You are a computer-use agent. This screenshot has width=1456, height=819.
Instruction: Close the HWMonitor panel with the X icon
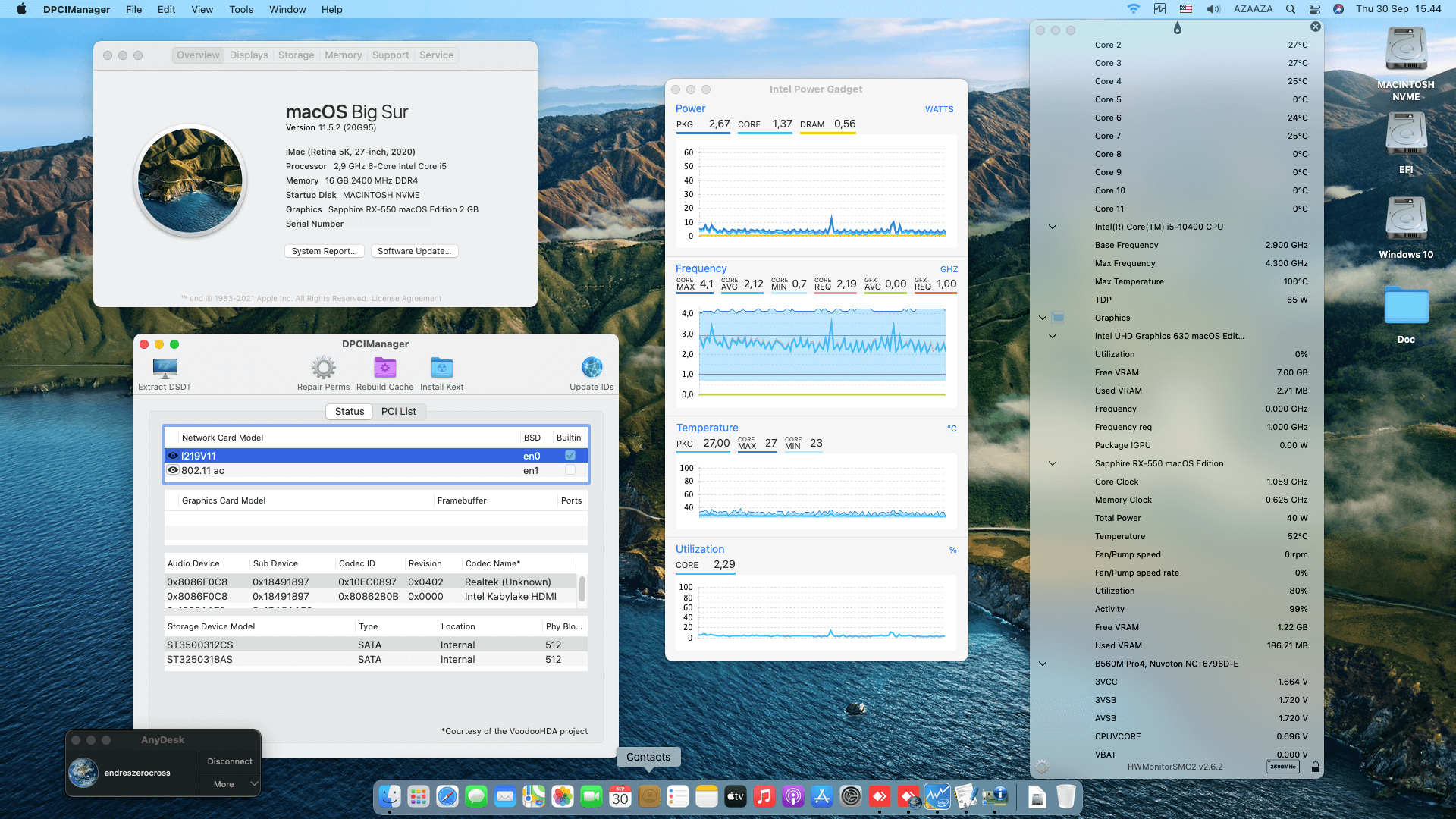(1316, 27)
